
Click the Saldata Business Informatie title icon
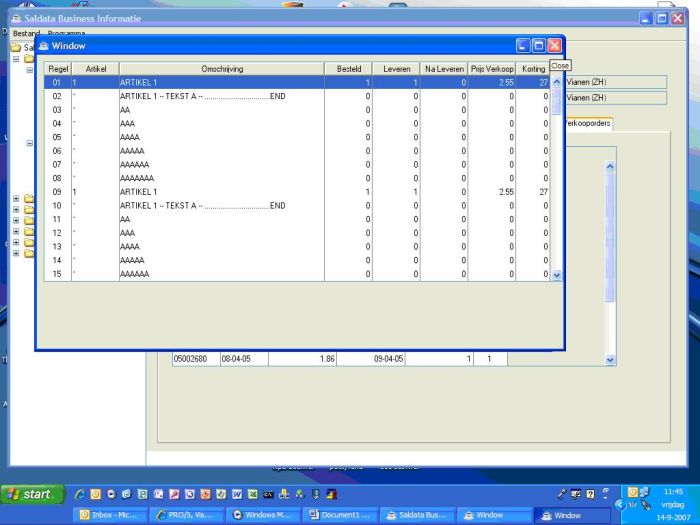click(x=15, y=18)
